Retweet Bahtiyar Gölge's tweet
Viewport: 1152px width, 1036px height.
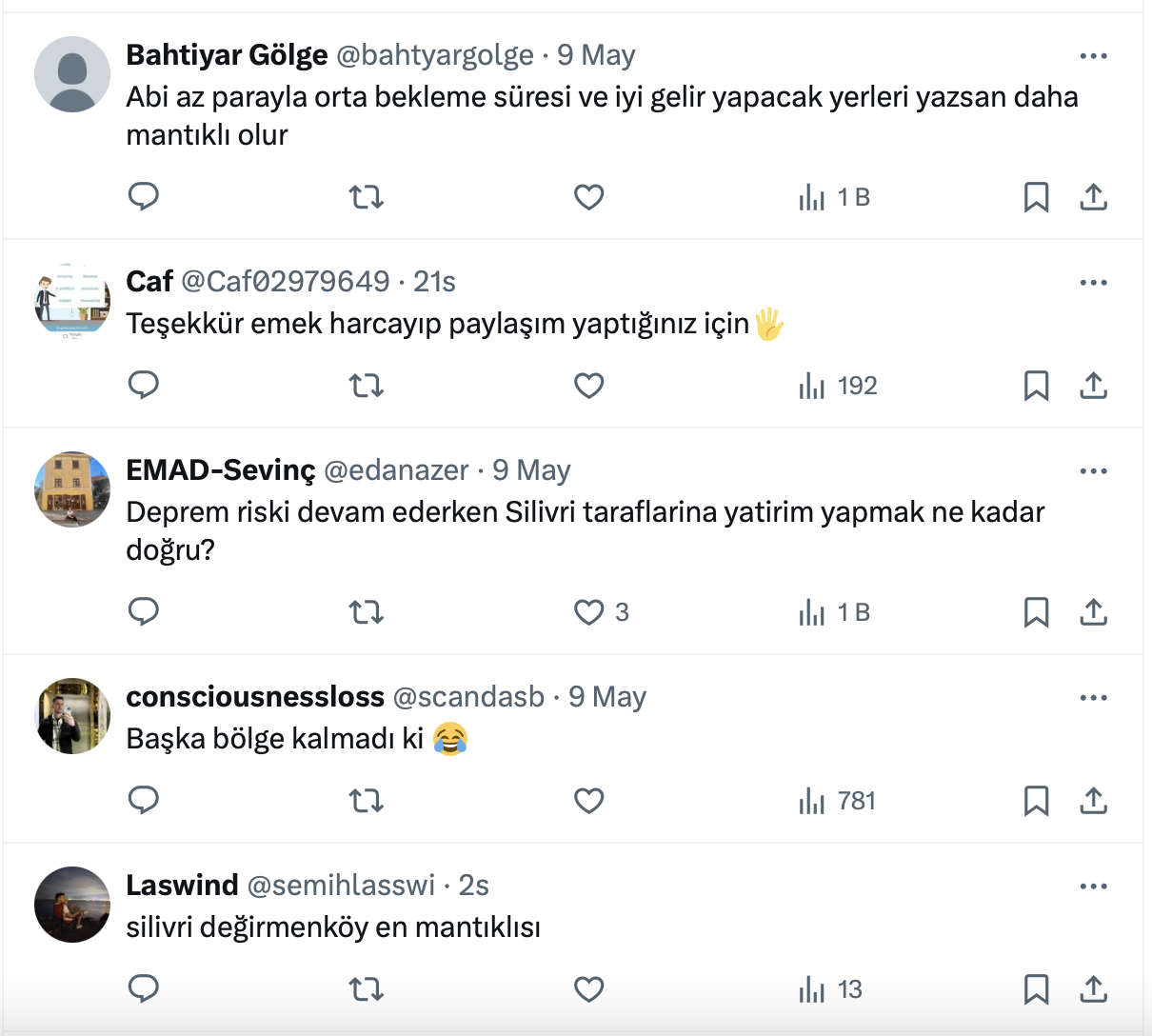click(x=366, y=197)
